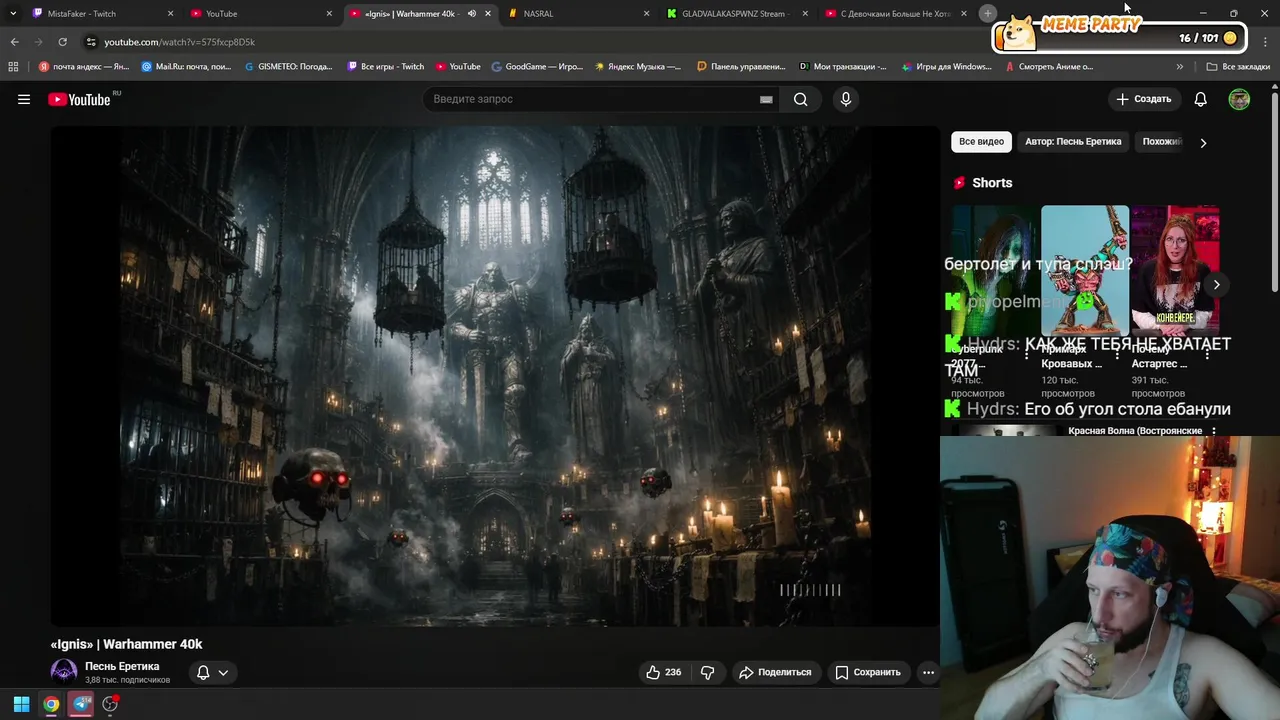
Task: Start voice search with the microphone
Action: click(846, 99)
